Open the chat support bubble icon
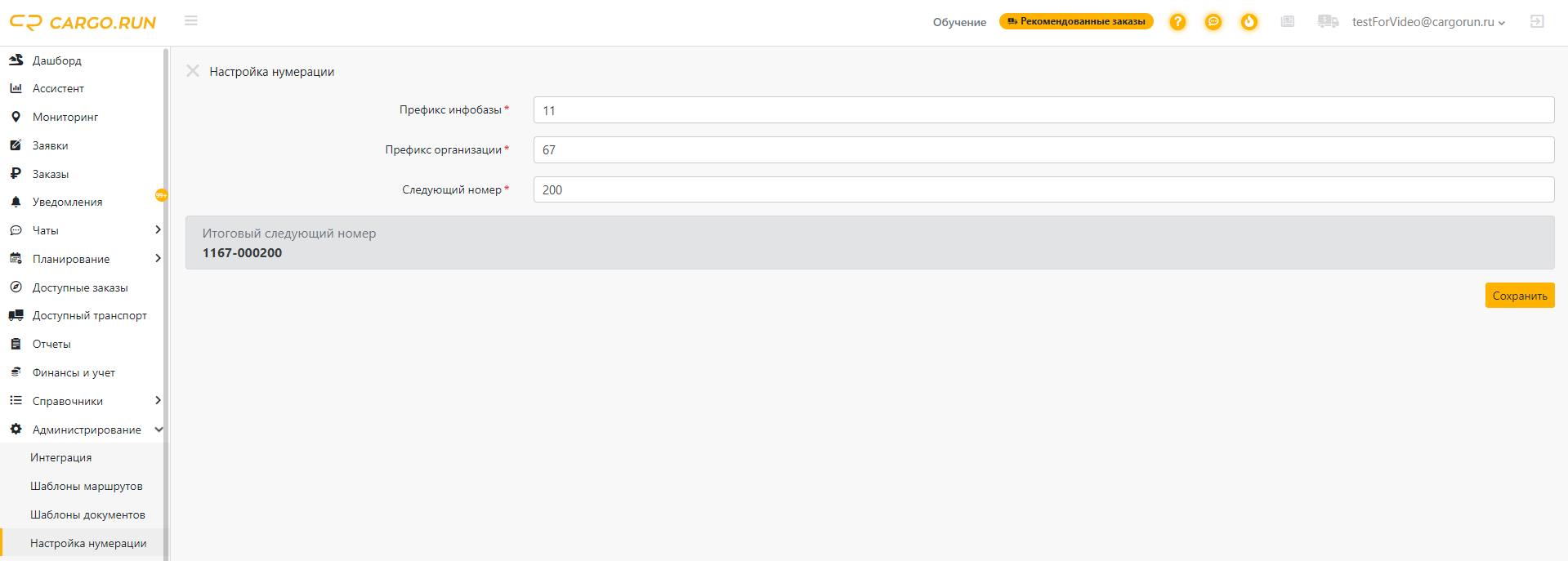This screenshot has height=561, width=1568. pyautogui.click(x=1213, y=22)
